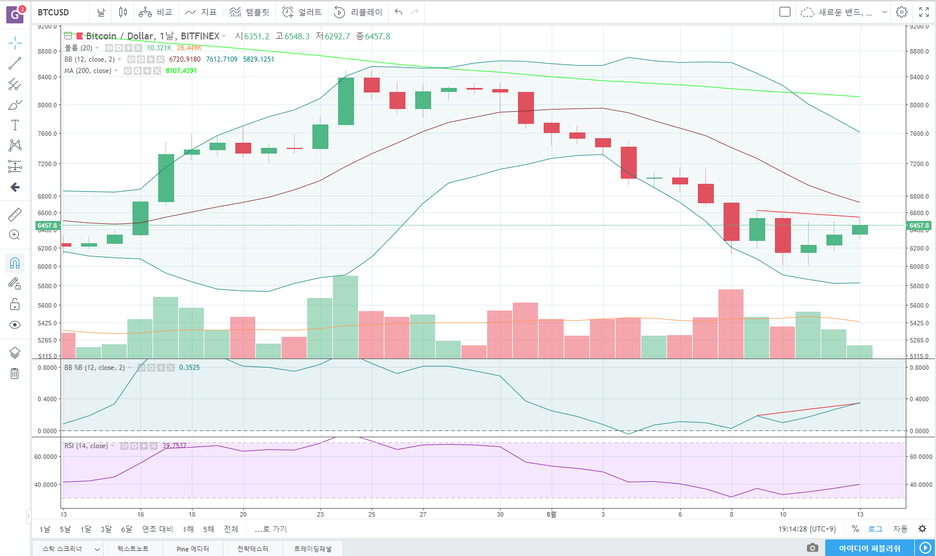Select the zoom in tool
Screen dimensions: 936x556
pyautogui.click(x=15, y=235)
